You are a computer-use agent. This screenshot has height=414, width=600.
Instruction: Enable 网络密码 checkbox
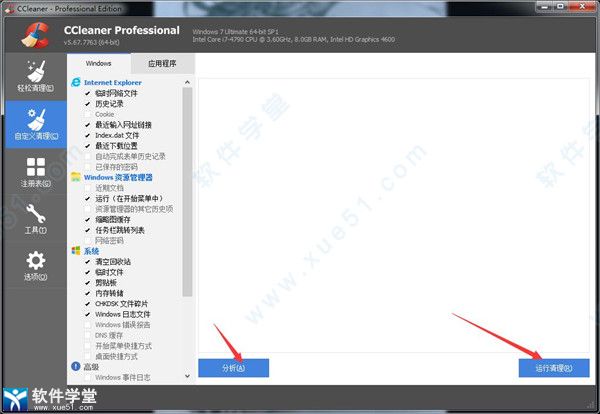click(88, 240)
